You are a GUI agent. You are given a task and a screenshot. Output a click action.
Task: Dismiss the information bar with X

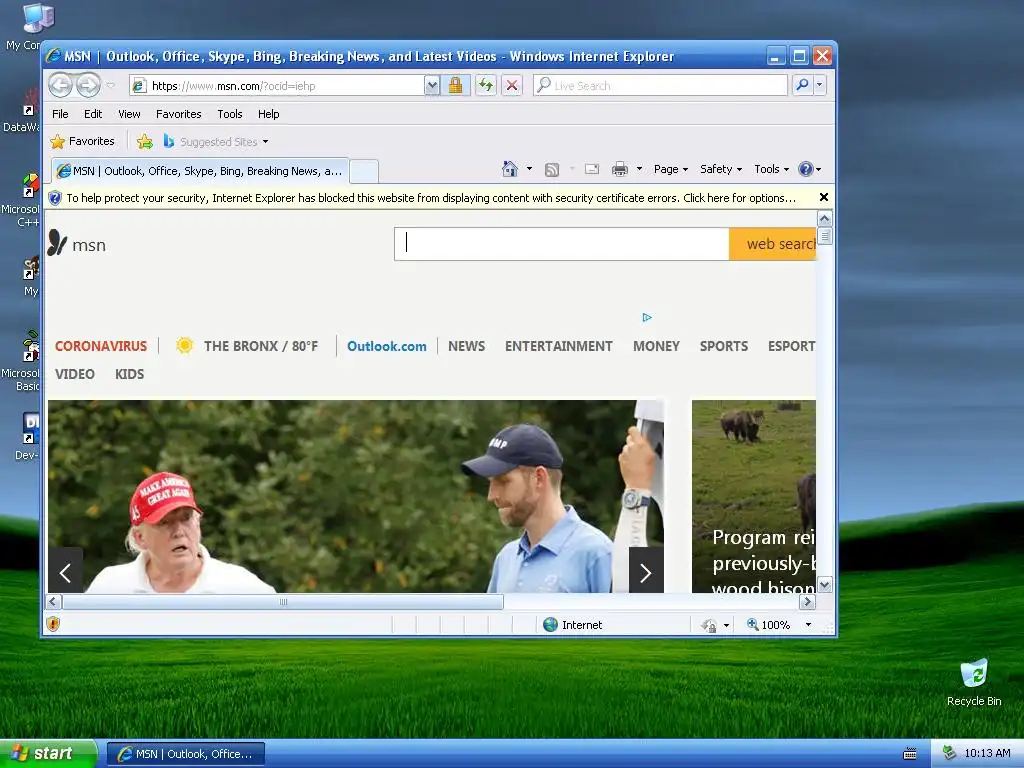(x=824, y=197)
